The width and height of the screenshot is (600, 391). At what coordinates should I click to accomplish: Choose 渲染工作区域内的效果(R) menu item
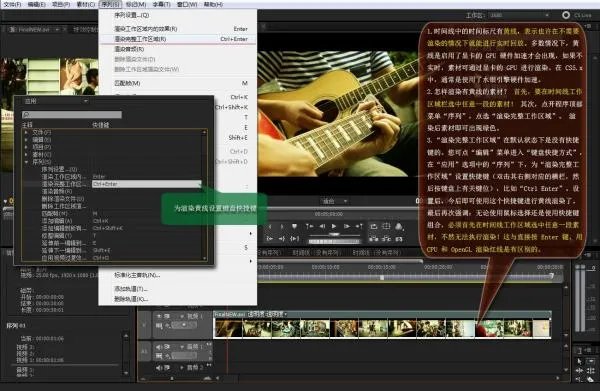pos(178,29)
